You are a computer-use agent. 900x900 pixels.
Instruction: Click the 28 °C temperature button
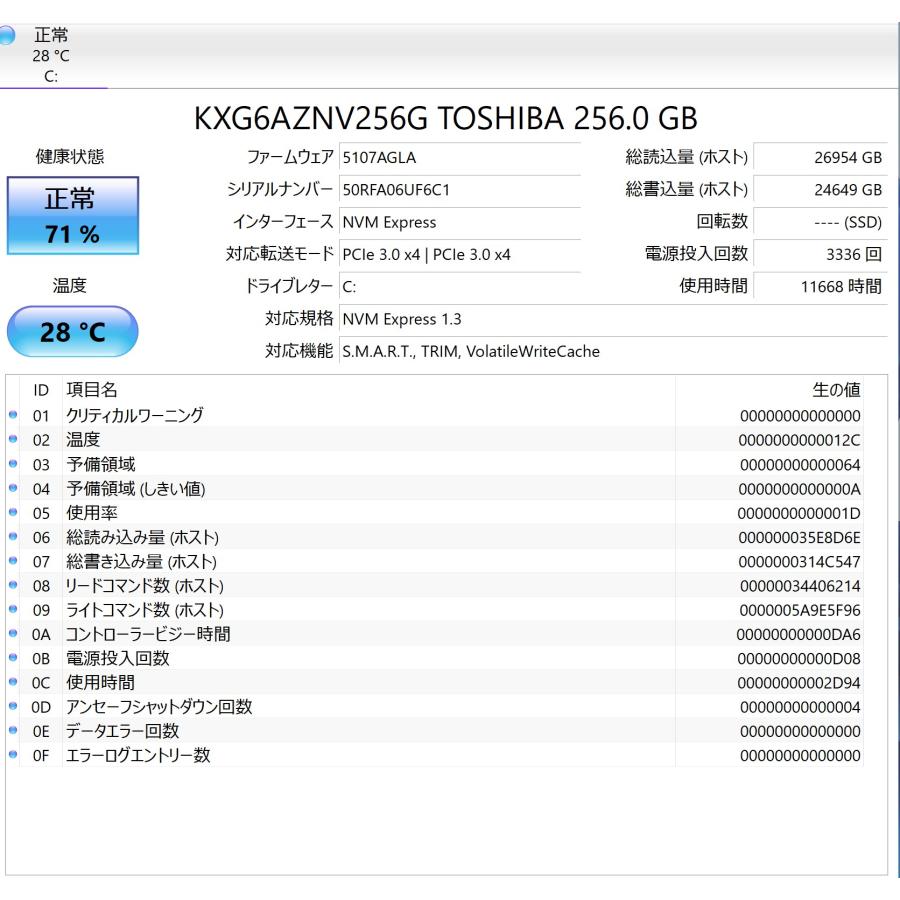click(x=73, y=332)
